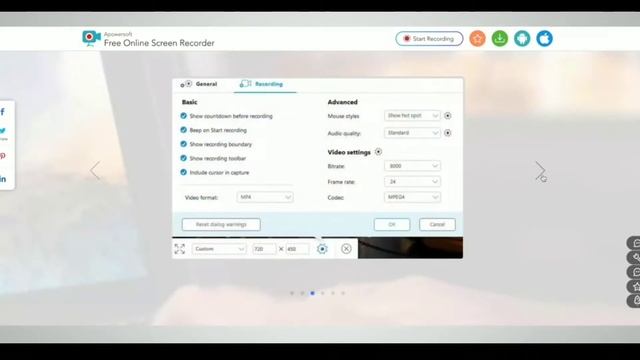
Task: Click bottom dark side widget icon
Action: 634,301
